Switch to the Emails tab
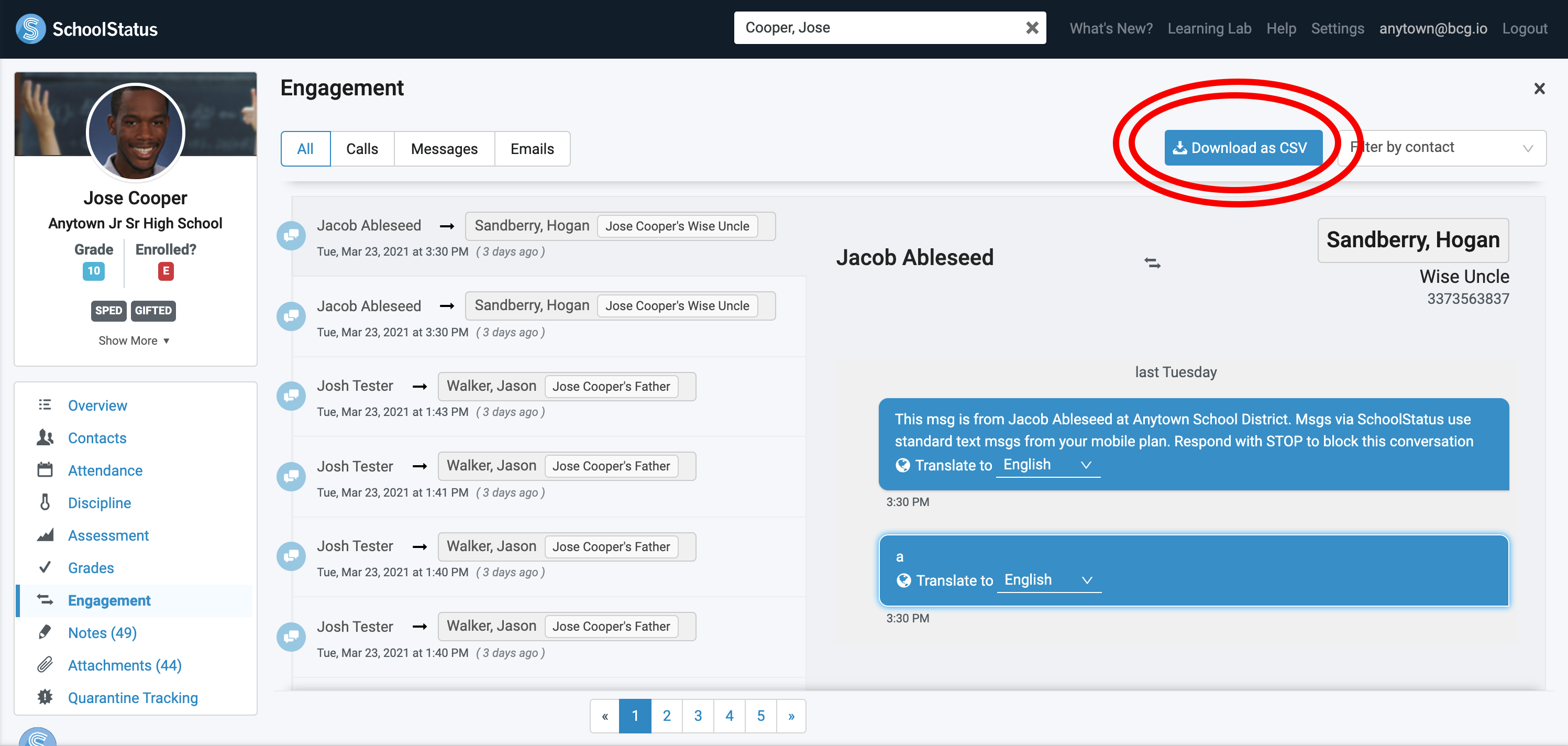The image size is (1568, 746). pos(532,149)
